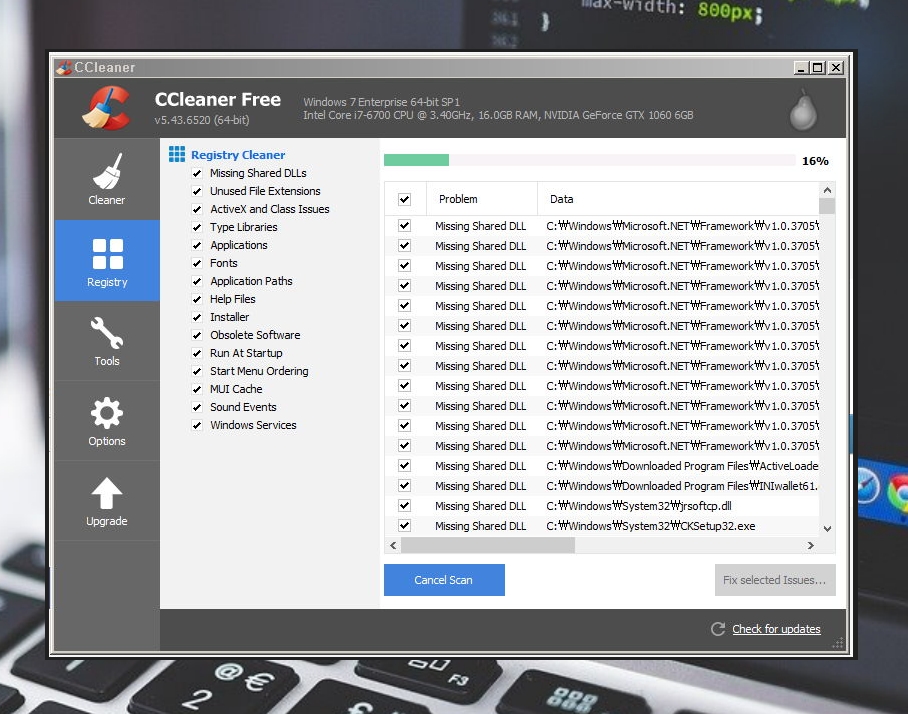Viewport: 908px width, 714px height.
Task: Open the Cleaner section
Action: pos(107,179)
